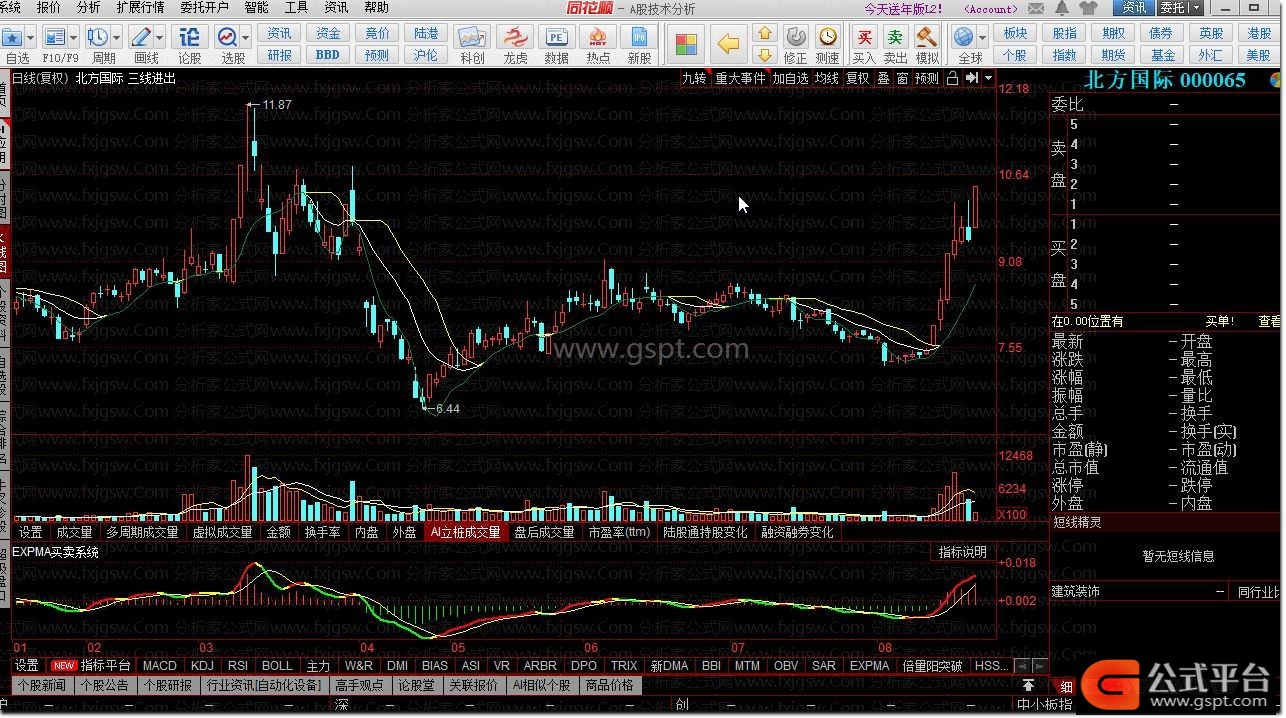1286x718 pixels.
Task: Expand the 画线 dropdown arrow
Action: point(160,38)
